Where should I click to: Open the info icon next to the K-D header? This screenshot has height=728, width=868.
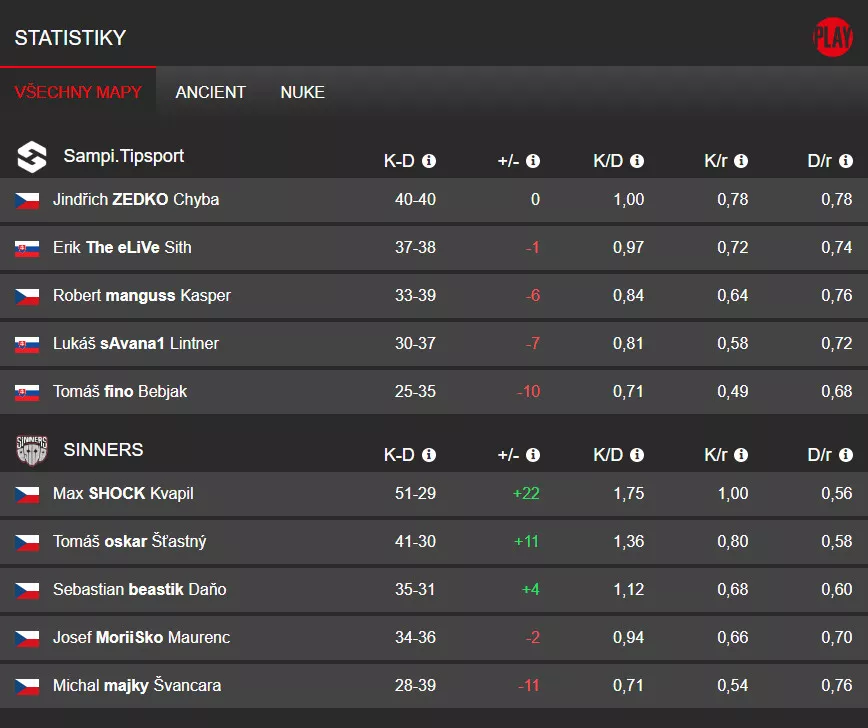coord(430,160)
